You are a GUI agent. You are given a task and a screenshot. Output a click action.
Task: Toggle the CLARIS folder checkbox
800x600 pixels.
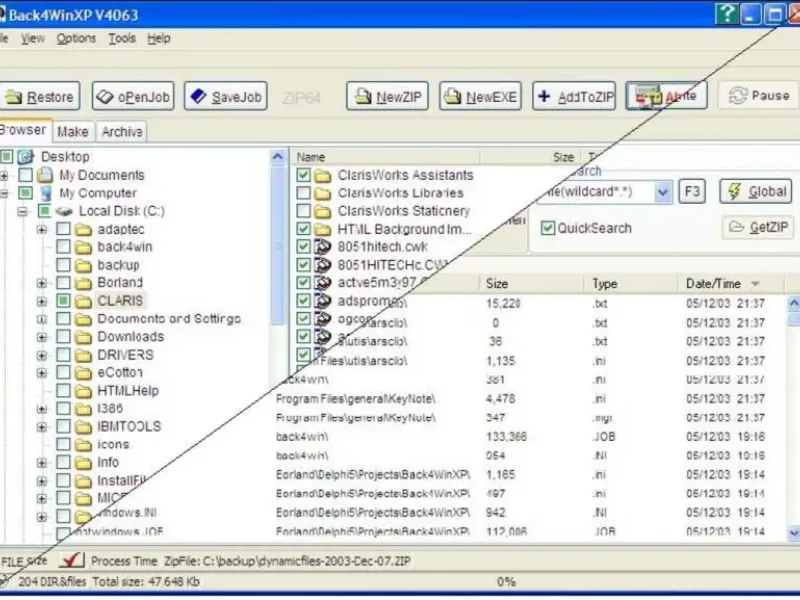[63, 301]
